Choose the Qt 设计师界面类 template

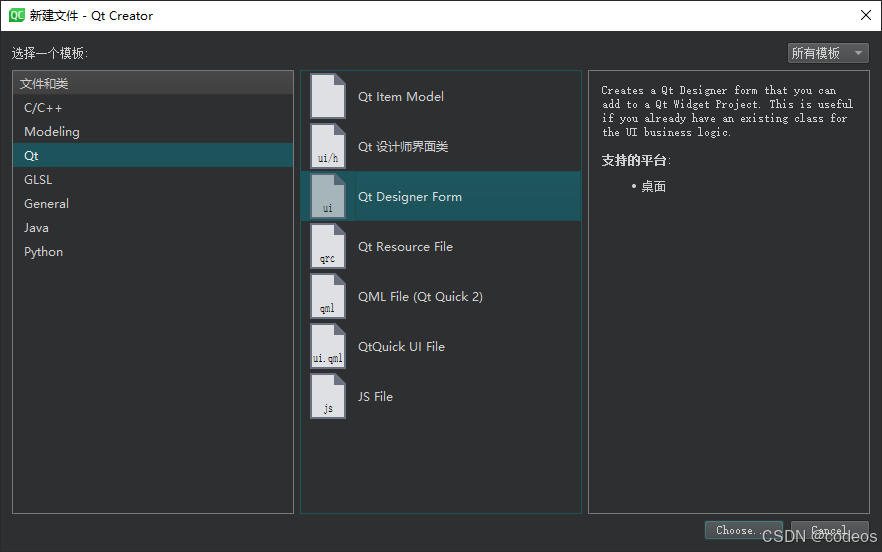point(441,146)
